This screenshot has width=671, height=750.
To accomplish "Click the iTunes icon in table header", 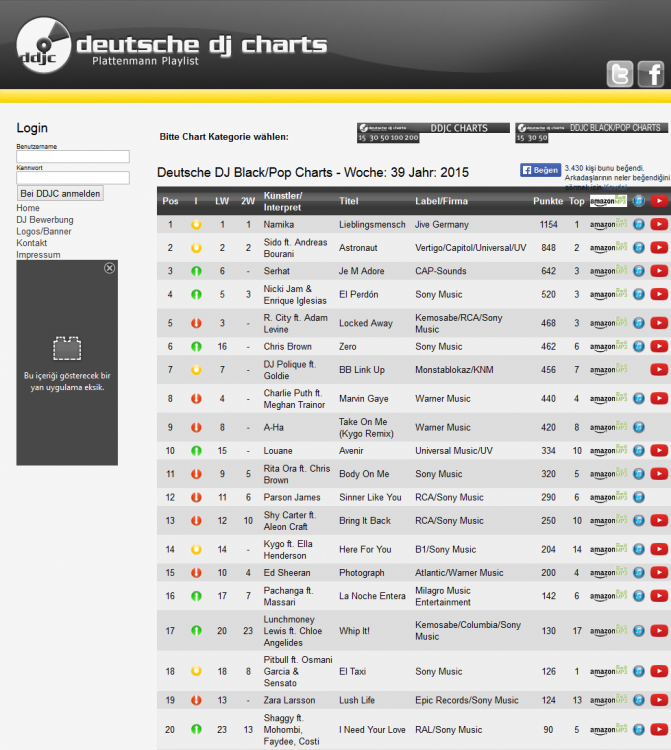I will [638, 201].
